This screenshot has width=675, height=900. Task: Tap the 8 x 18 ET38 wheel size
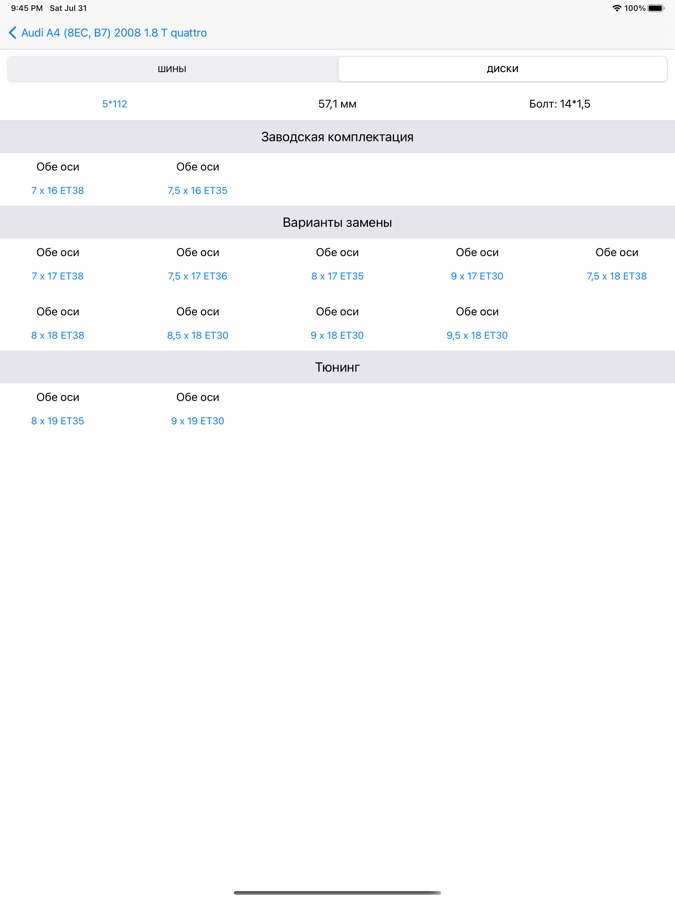pyautogui.click(x=58, y=335)
